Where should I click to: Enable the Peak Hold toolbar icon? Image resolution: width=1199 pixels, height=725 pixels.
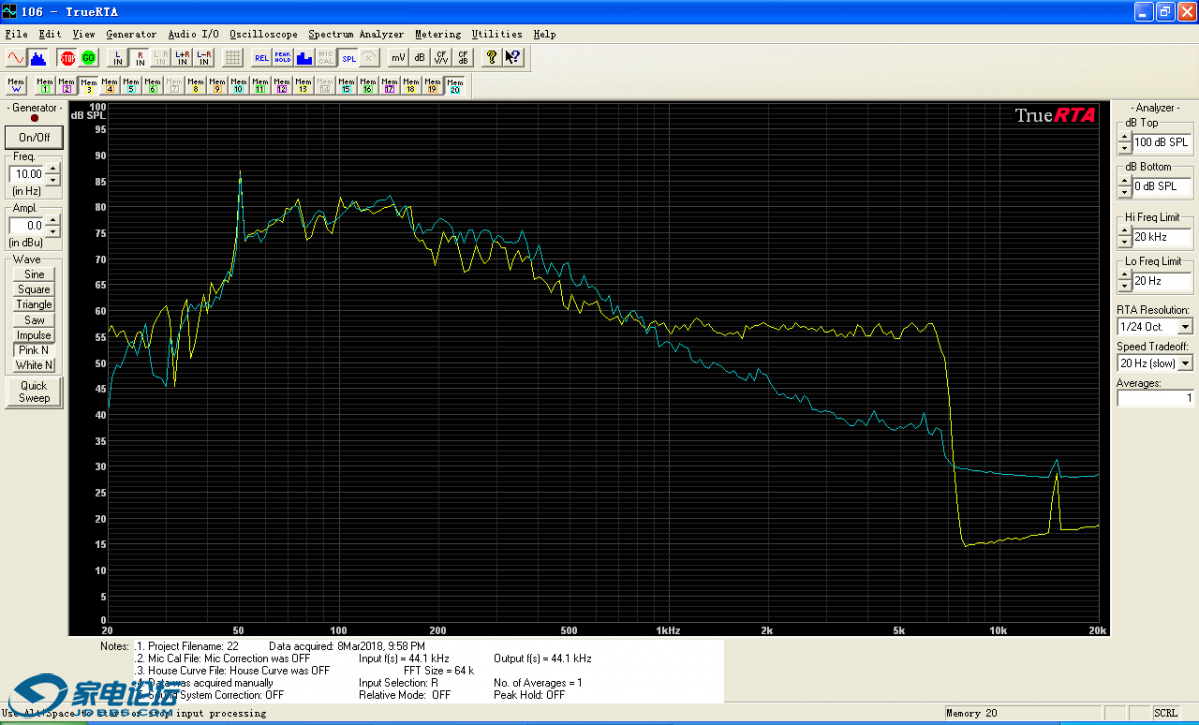coord(282,58)
